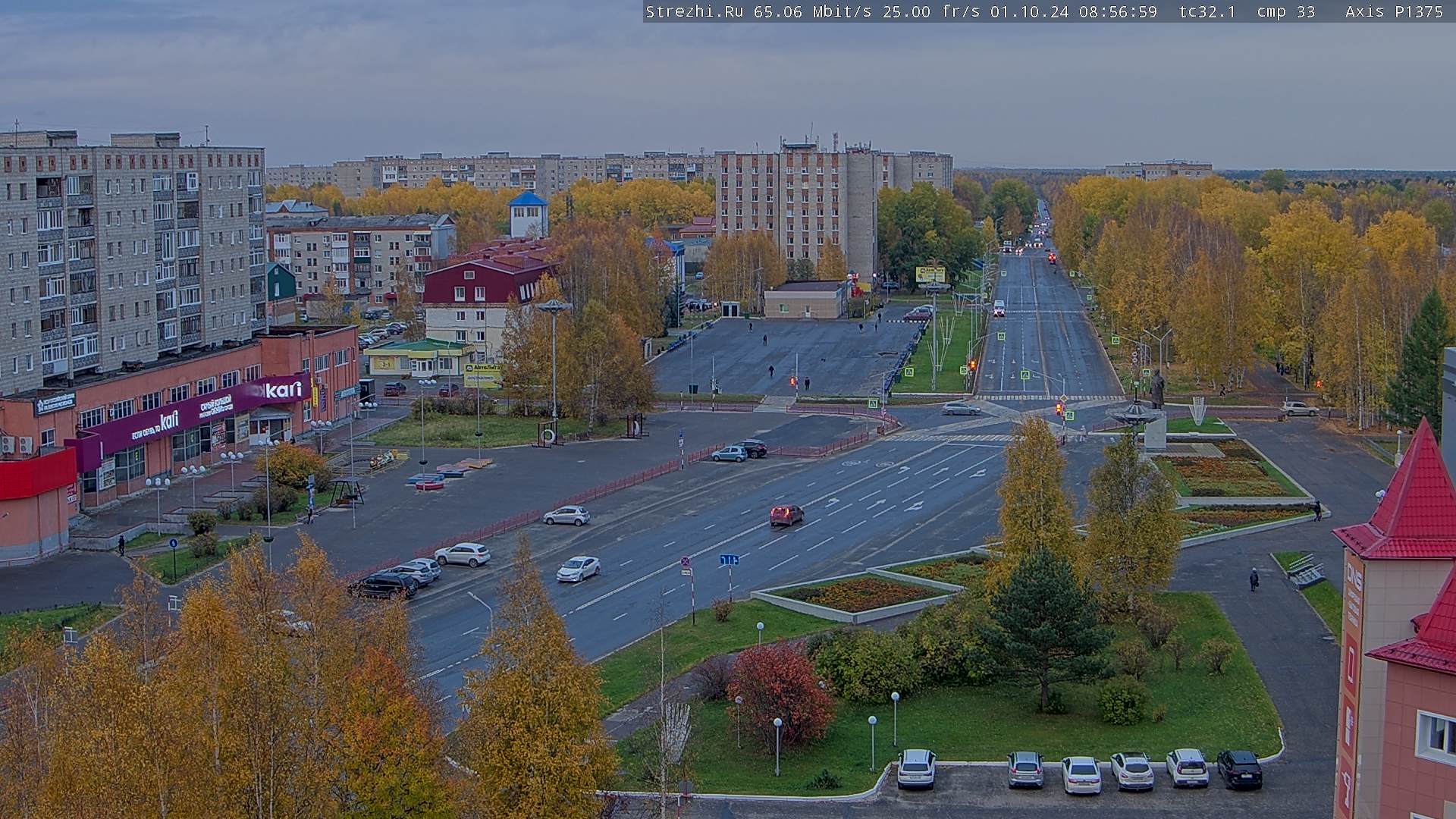1456x819 pixels.
Task: Click the "65.06 Mbit/s" bitrate readout
Action: pos(812,11)
